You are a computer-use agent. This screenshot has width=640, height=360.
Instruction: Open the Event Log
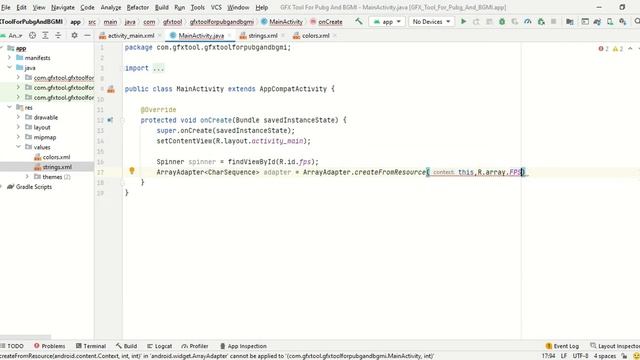[x=562, y=346]
